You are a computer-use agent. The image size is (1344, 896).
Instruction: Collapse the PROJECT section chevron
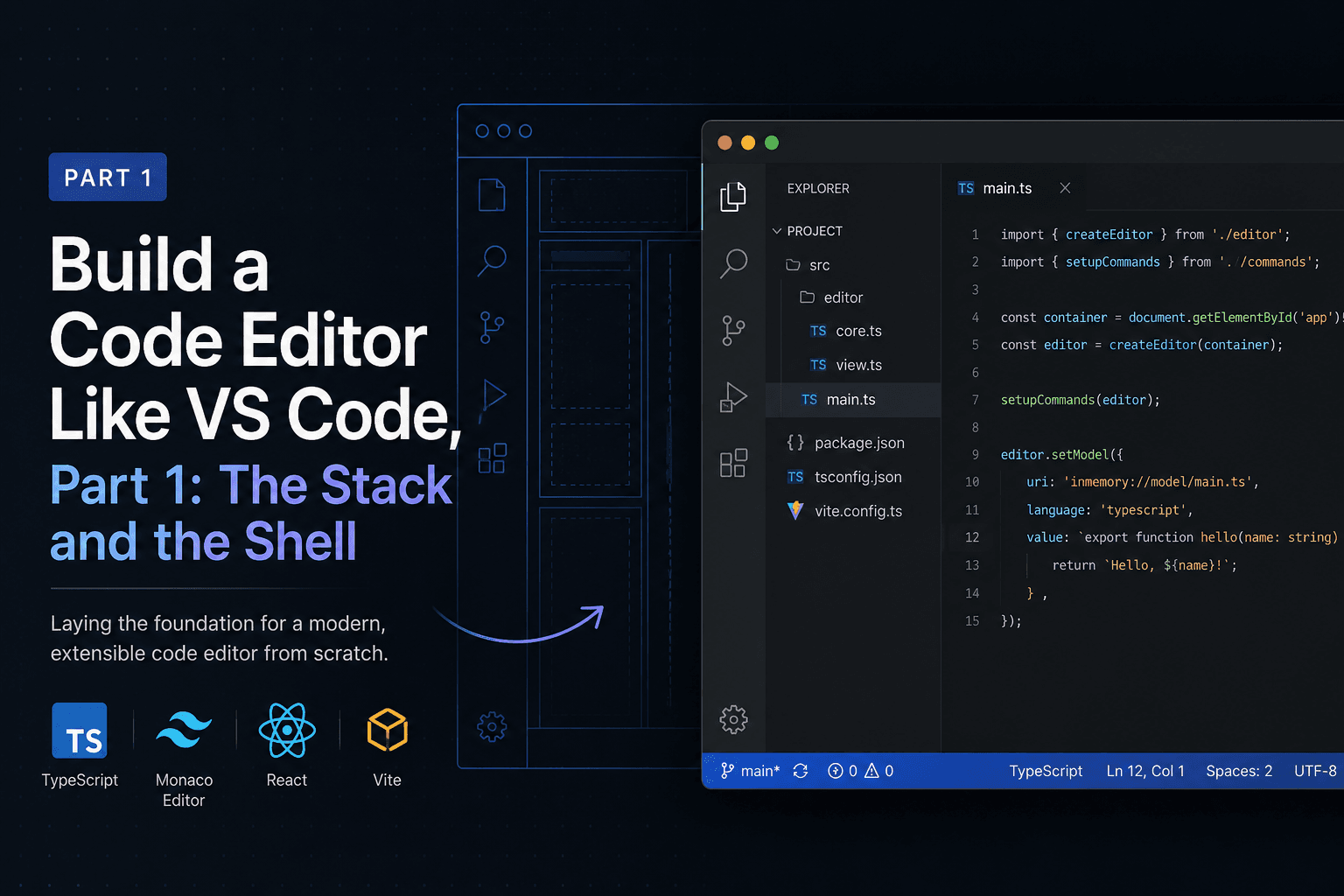(x=776, y=231)
